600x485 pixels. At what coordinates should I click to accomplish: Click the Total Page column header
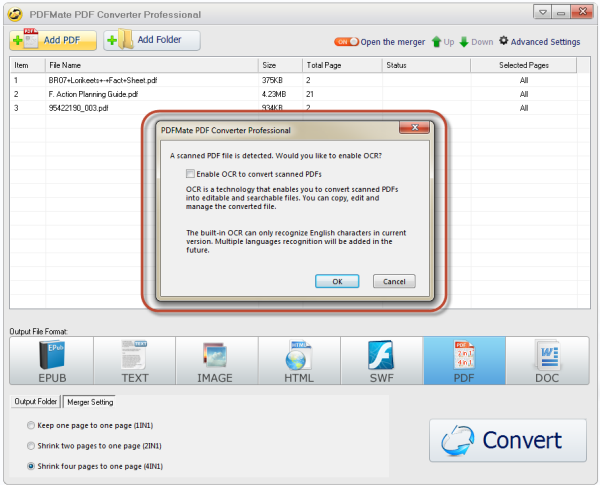[342, 65]
